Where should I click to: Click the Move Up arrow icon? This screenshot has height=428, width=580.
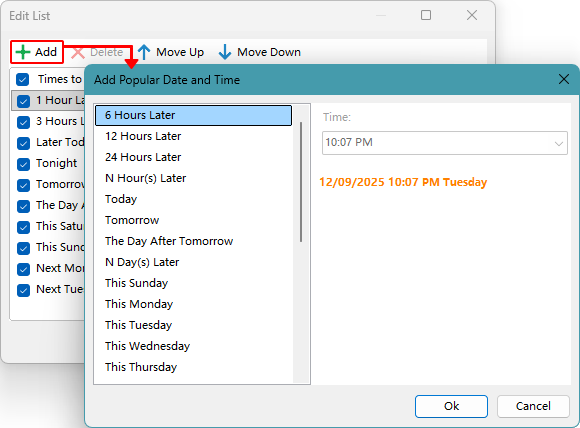point(144,52)
